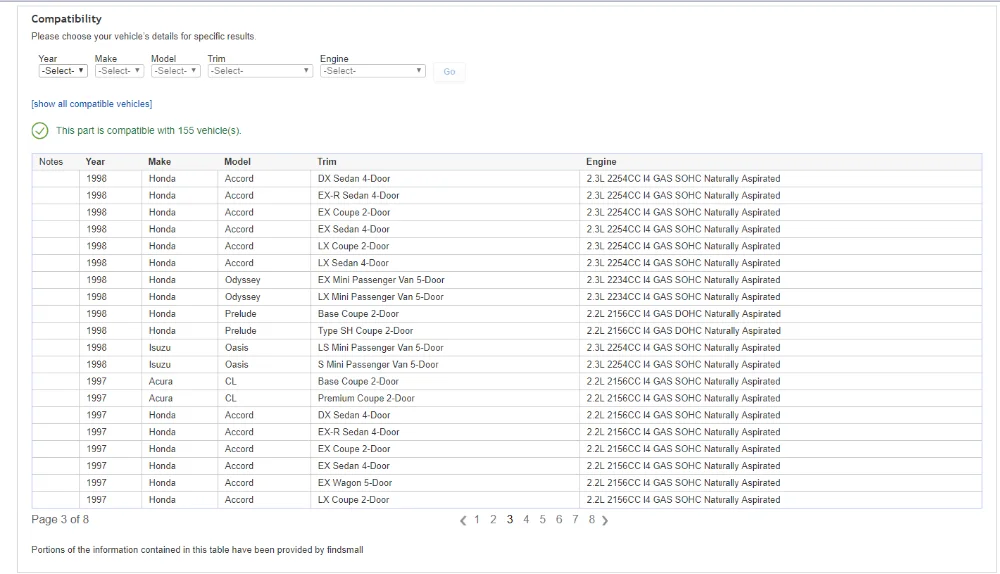This screenshot has width=1000, height=574.
Task: Expand the Engine selector
Action: point(372,71)
